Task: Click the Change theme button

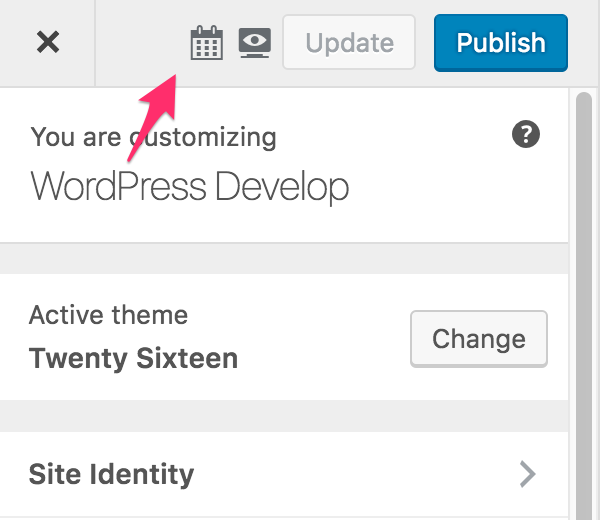Action: (479, 339)
